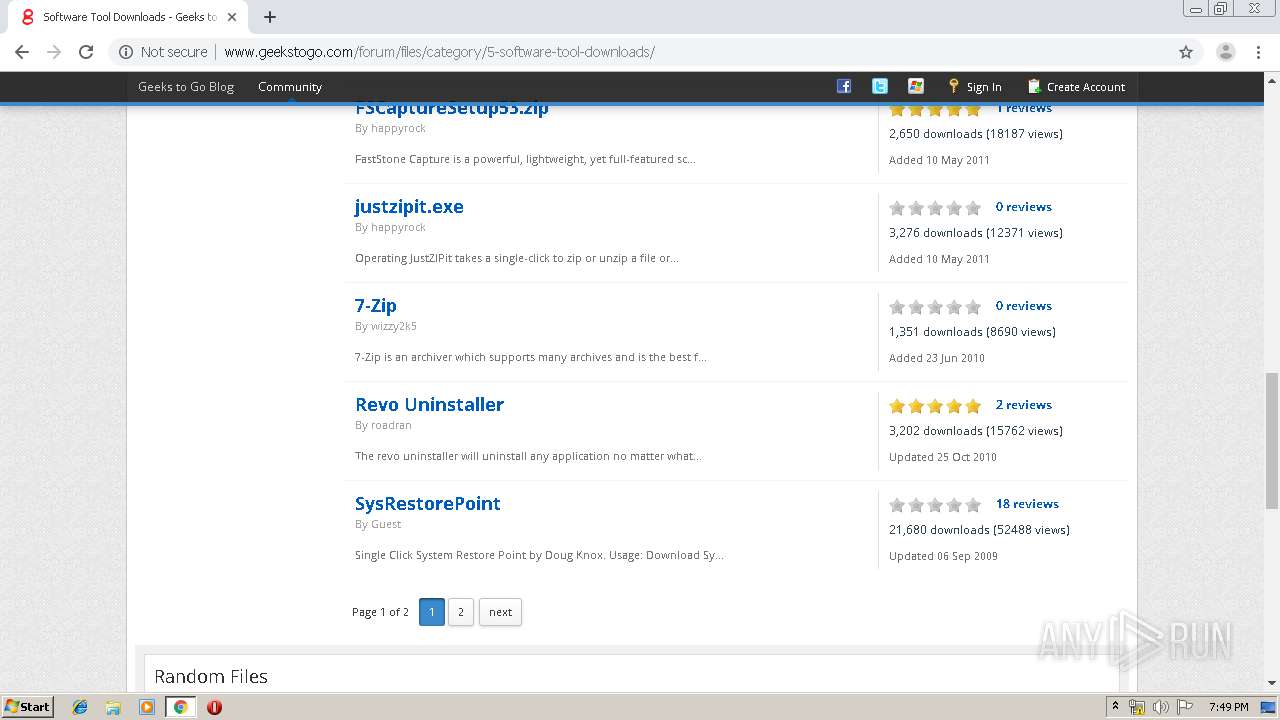Click the gold star rating for Revo Uninstaller
The width and height of the screenshot is (1280, 720).
pyautogui.click(x=935, y=406)
